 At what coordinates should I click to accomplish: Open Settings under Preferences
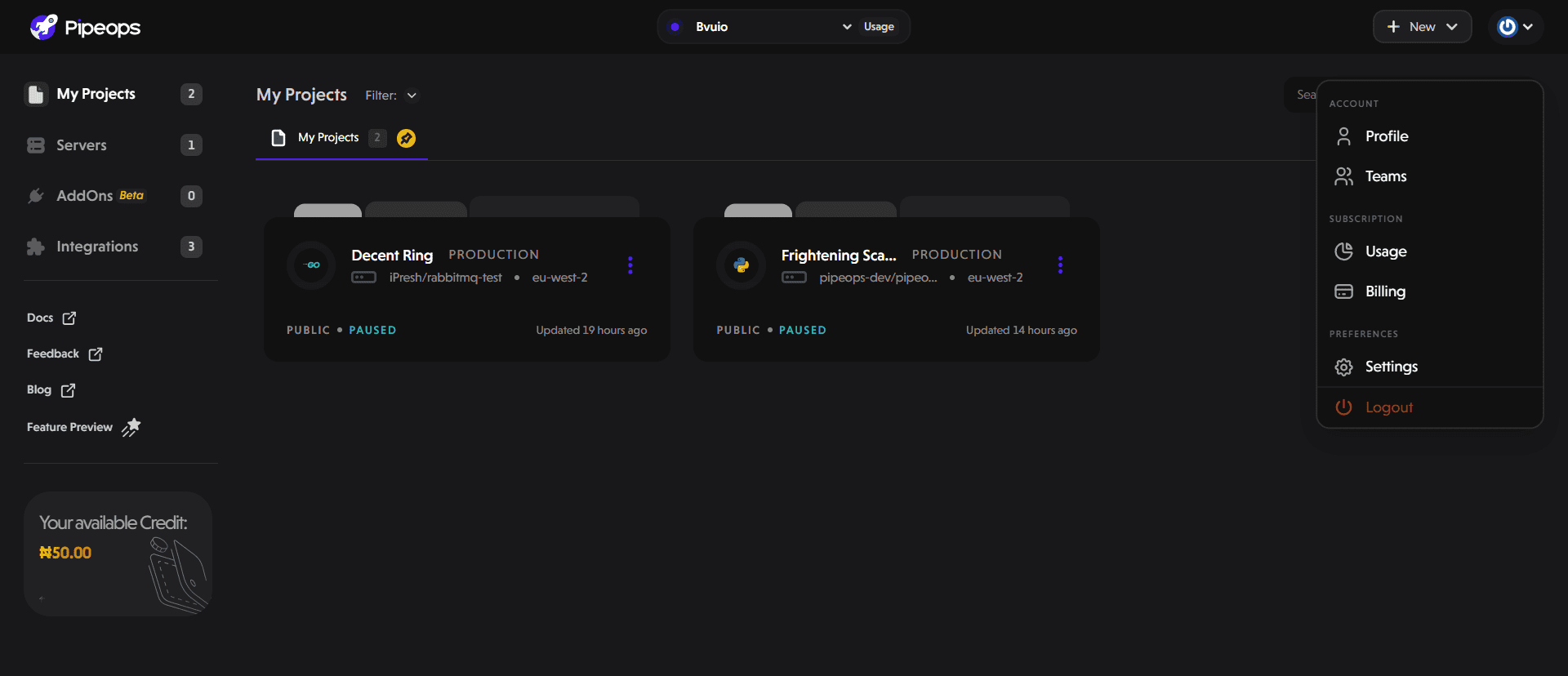tap(1429, 367)
